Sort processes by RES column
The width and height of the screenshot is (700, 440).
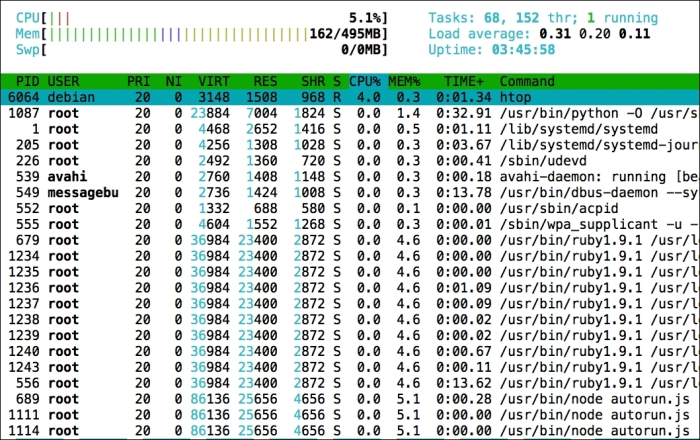pos(265,81)
